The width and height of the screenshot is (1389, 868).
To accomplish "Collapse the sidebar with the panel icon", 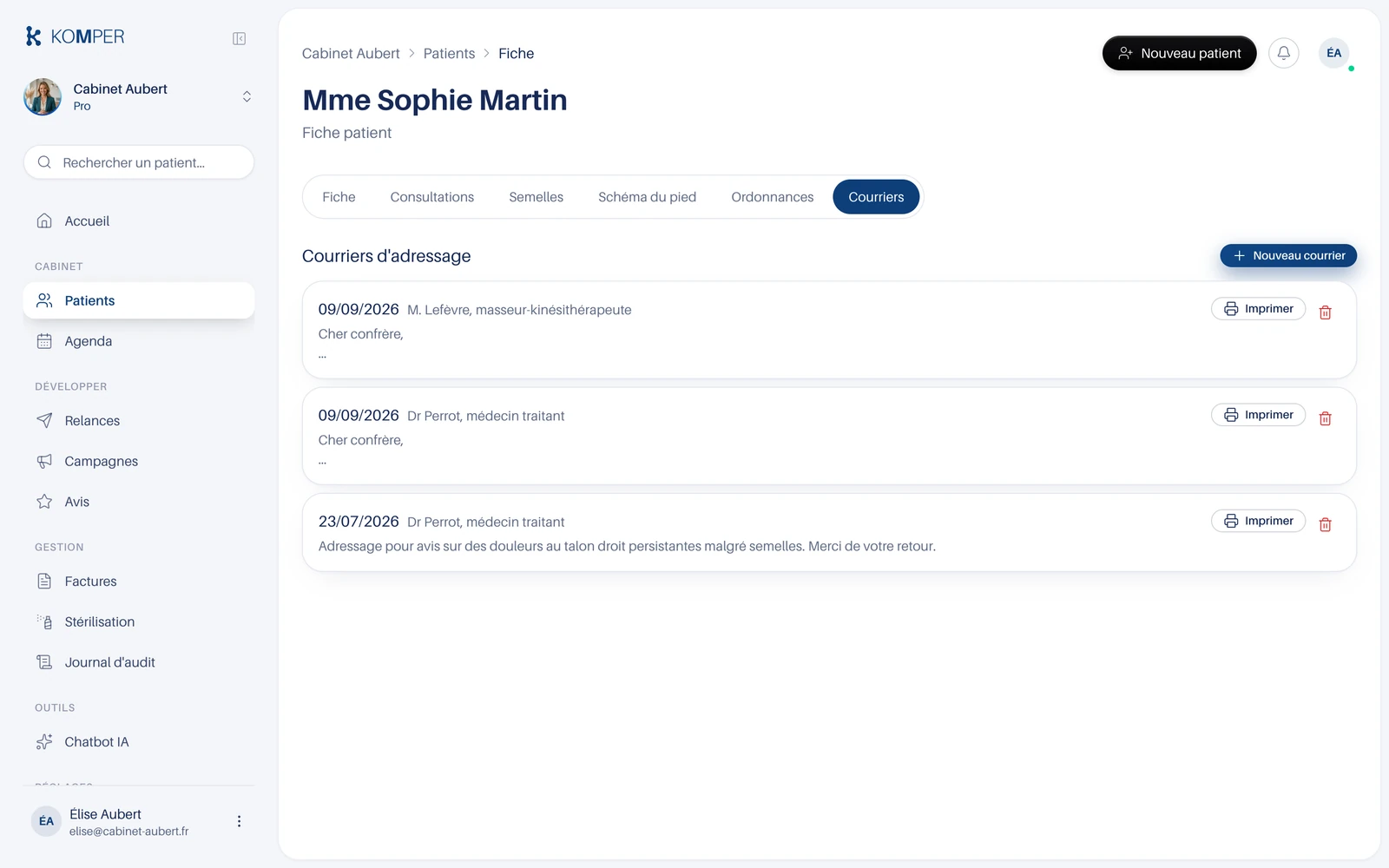I will pyautogui.click(x=240, y=38).
